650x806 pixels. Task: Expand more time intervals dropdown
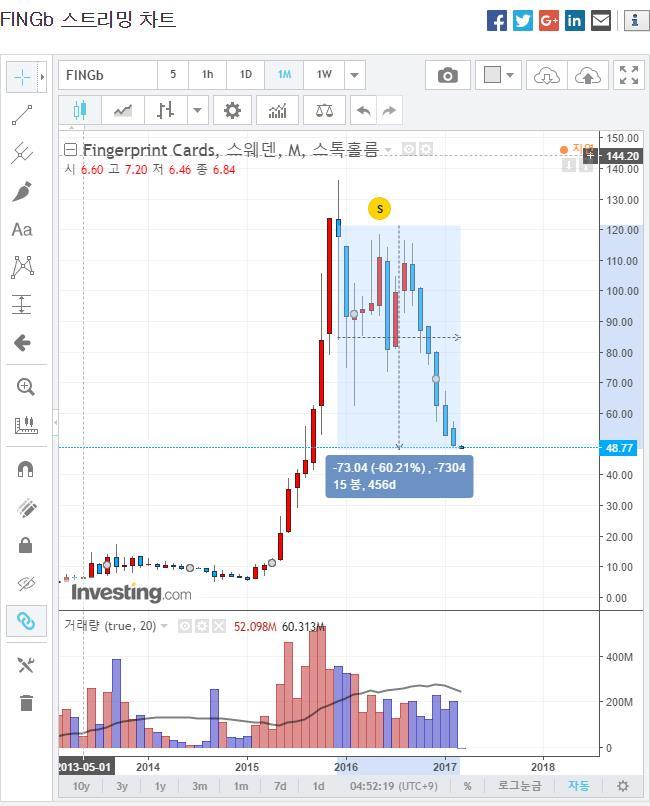coord(355,75)
